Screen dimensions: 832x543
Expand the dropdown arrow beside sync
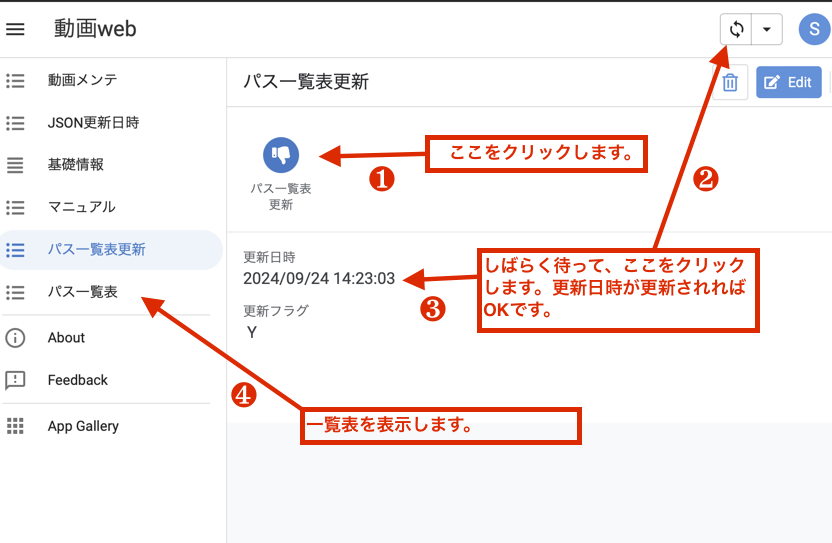[x=766, y=29]
